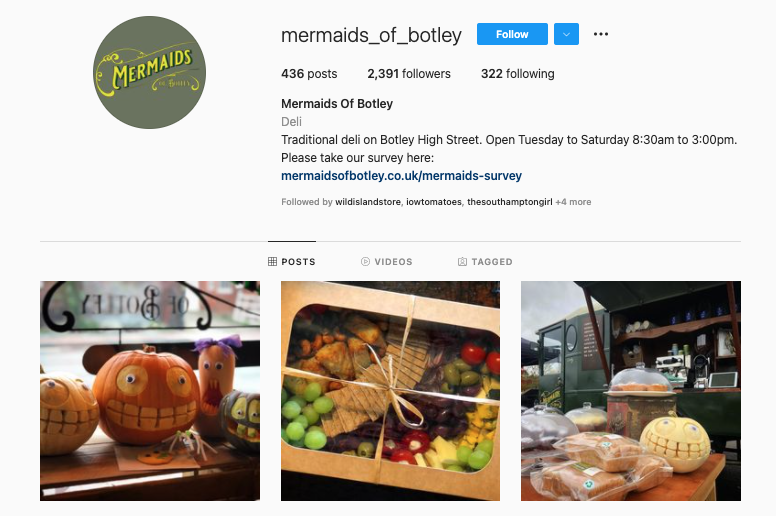Viewport: 776px width, 516px height.
Task: Open the carved pumpkins window display post
Action: pos(150,391)
